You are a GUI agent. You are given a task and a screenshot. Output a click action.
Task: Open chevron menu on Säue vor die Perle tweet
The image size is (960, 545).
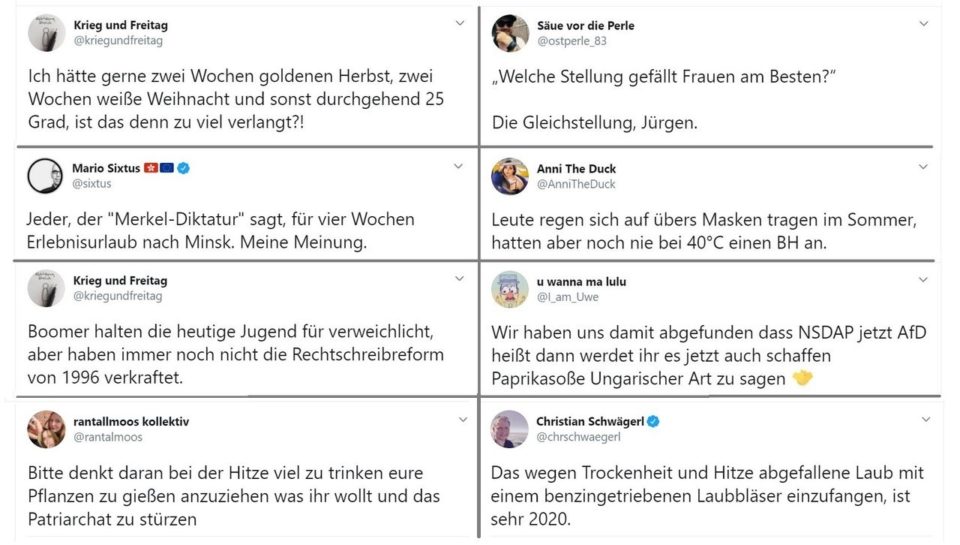click(924, 24)
